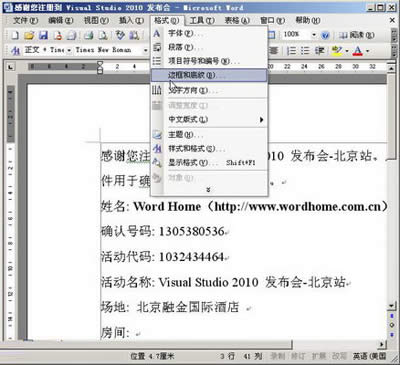
Task: Click the bullet list icon
Action: click(x=305, y=51)
